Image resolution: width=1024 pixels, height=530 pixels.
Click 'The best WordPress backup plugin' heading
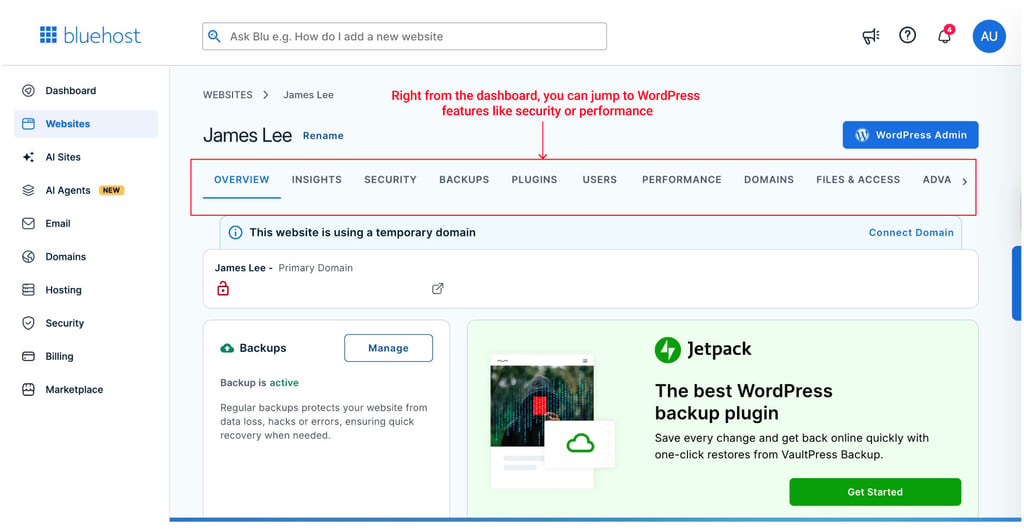point(744,402)
